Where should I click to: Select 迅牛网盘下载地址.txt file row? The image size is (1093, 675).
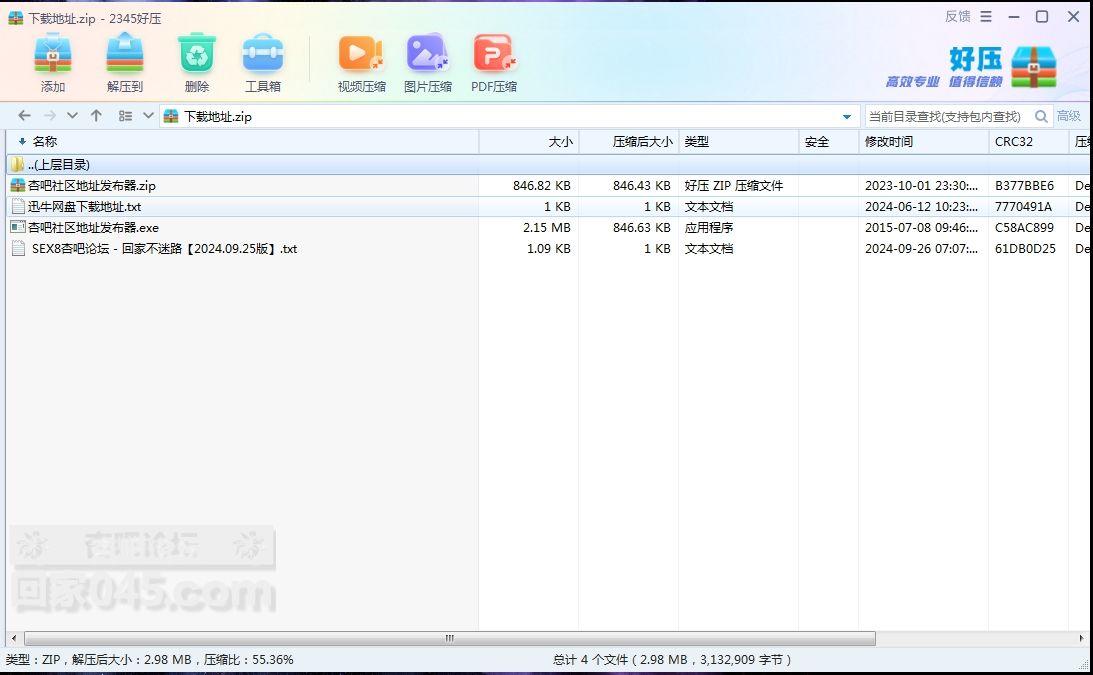pos(548,206)
